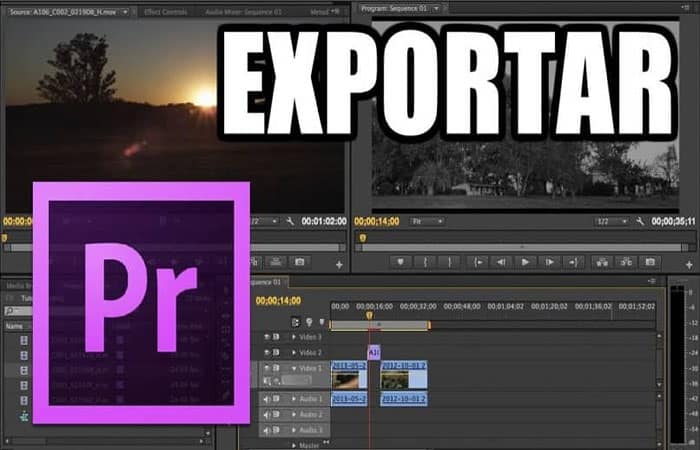
Task: Switch to the Effect Controls tab
Action: (166, 12)
